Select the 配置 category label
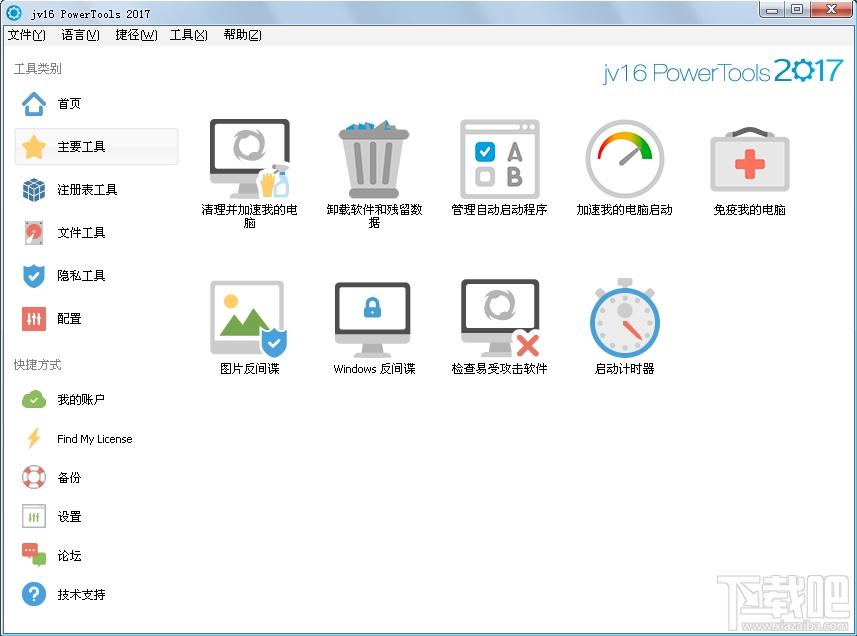Screen dimensions: 857x636 coord(69,319)
